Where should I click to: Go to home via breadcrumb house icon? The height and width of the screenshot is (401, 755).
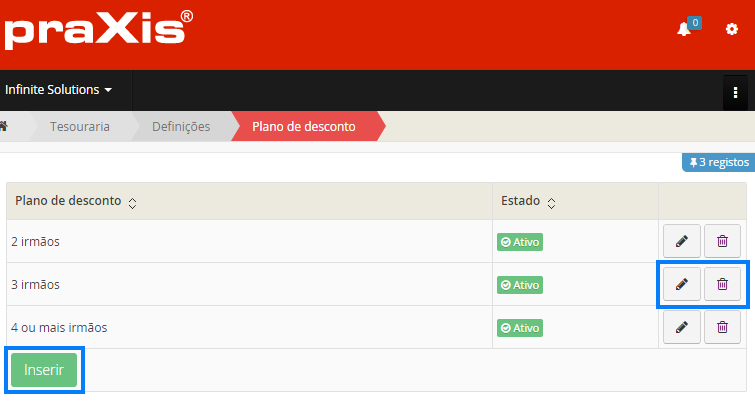[x=5, y=126]
